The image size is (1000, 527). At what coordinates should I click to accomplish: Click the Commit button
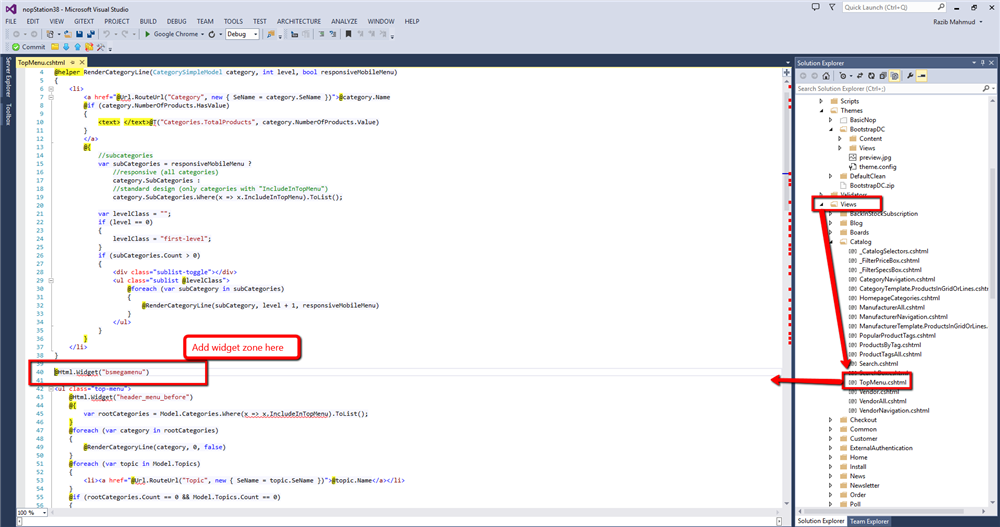click(x=29, y=47)
